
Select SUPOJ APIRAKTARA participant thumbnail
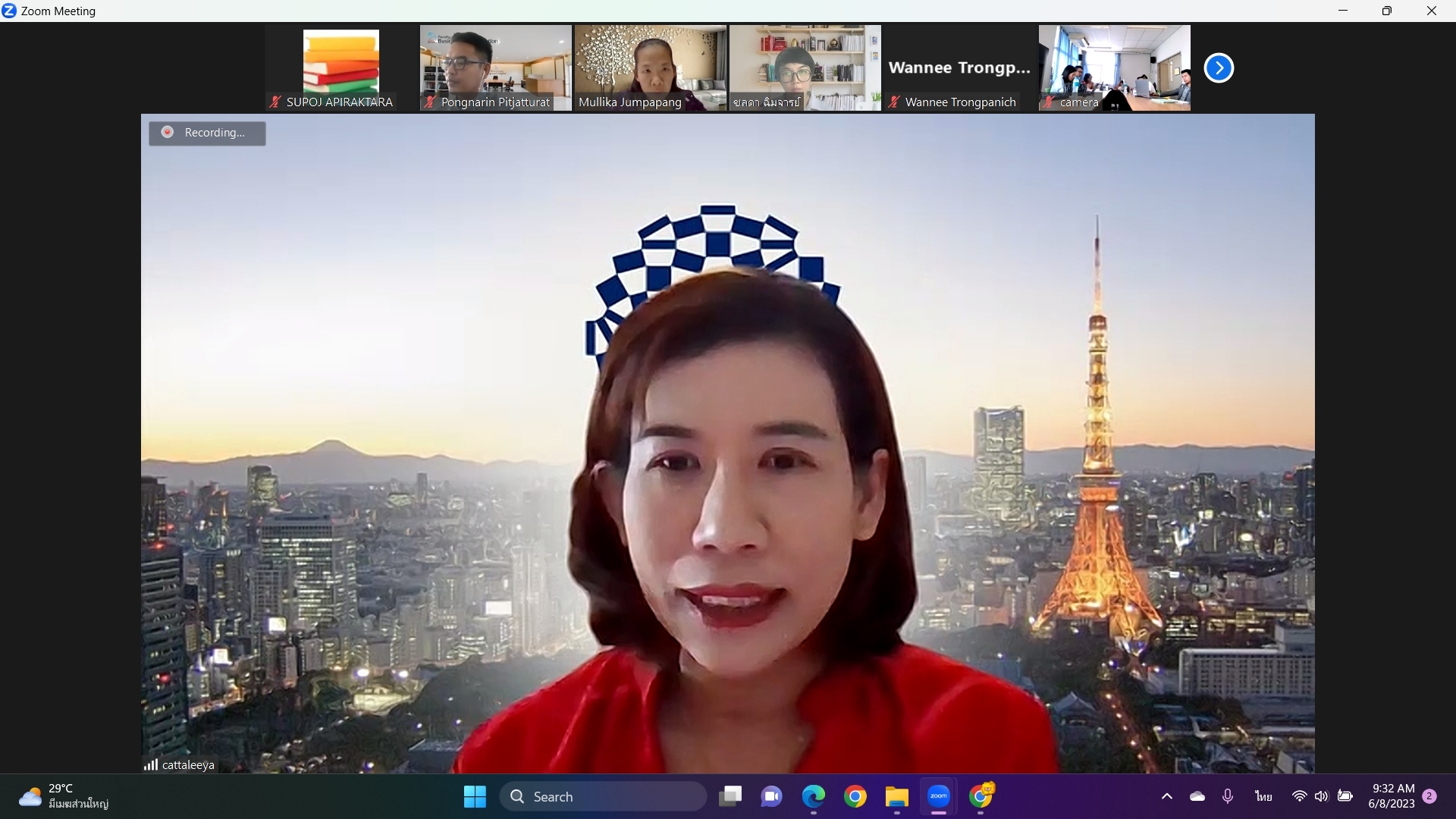pos(340,68)
